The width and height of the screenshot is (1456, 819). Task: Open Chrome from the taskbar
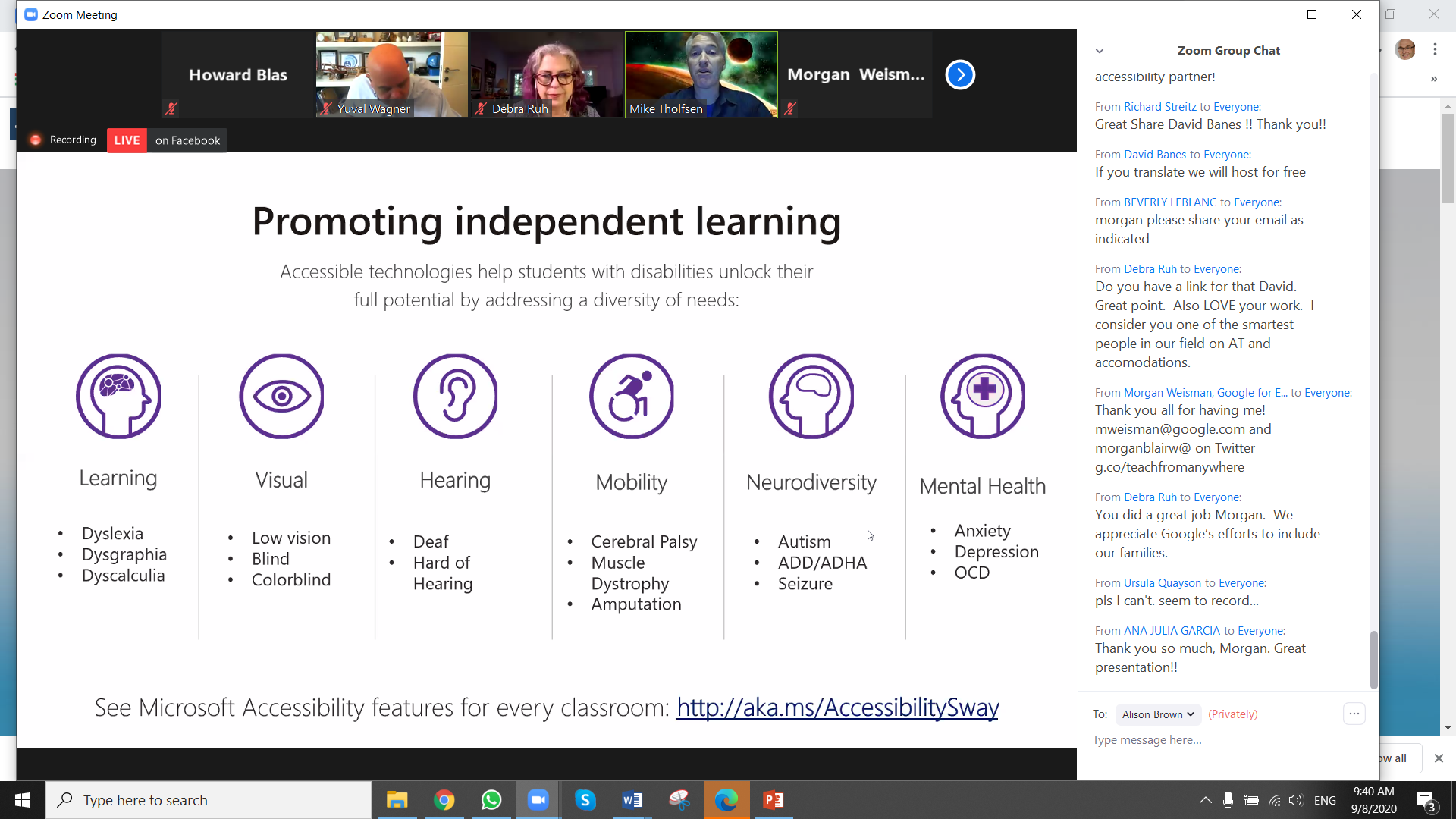tap(444, 800)
